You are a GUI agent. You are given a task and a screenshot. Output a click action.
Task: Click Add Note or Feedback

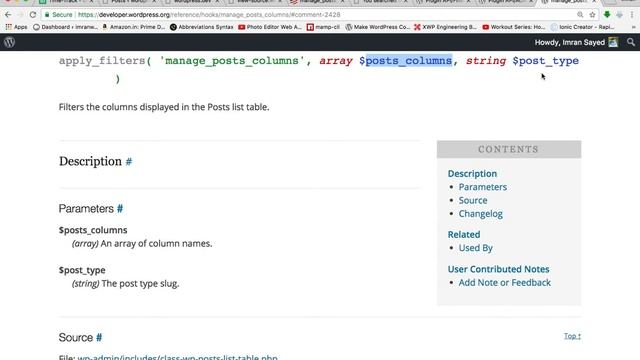click(x=504, y=282)
